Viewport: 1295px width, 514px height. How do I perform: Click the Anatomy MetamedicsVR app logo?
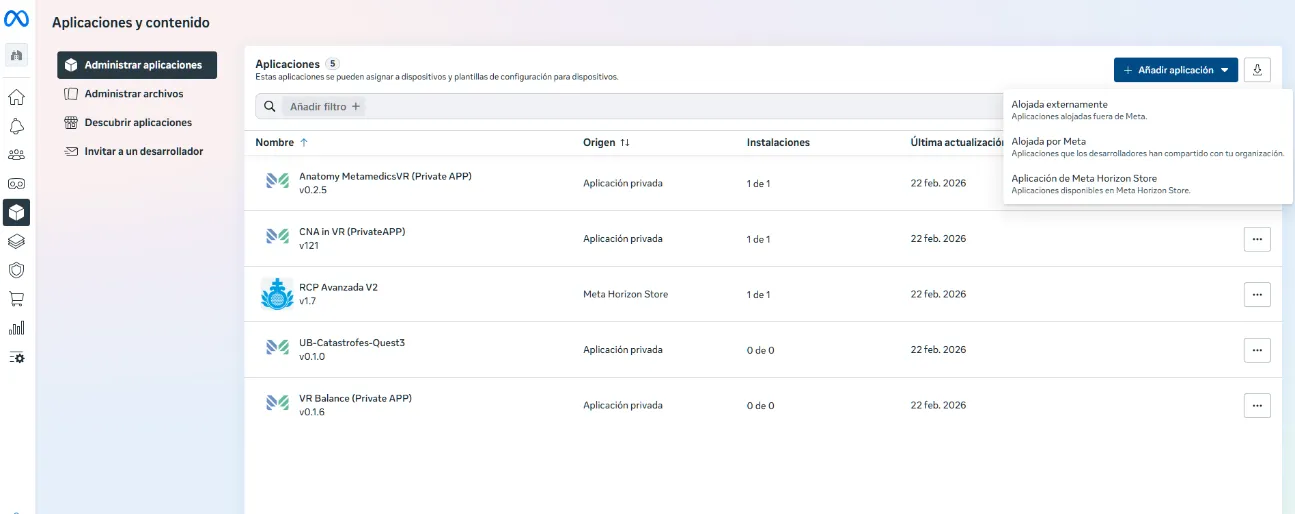point(277,181)
